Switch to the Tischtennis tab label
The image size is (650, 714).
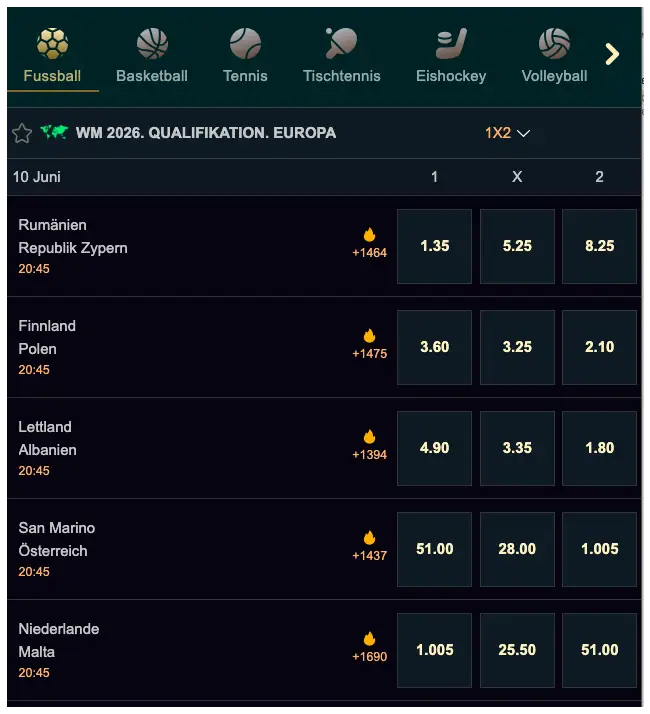(x=342, y=76)
